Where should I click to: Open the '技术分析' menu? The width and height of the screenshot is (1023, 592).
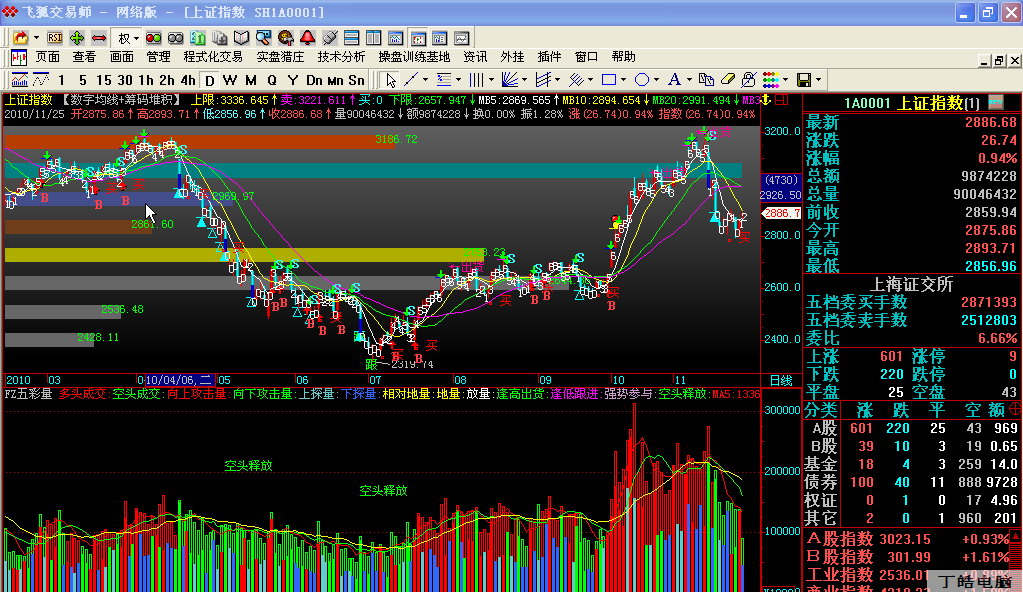pyautogui.click(x=341, y=57)
